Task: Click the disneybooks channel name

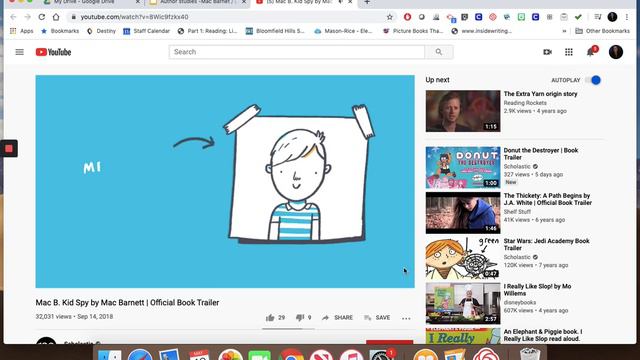Action: tap(520, 302)
